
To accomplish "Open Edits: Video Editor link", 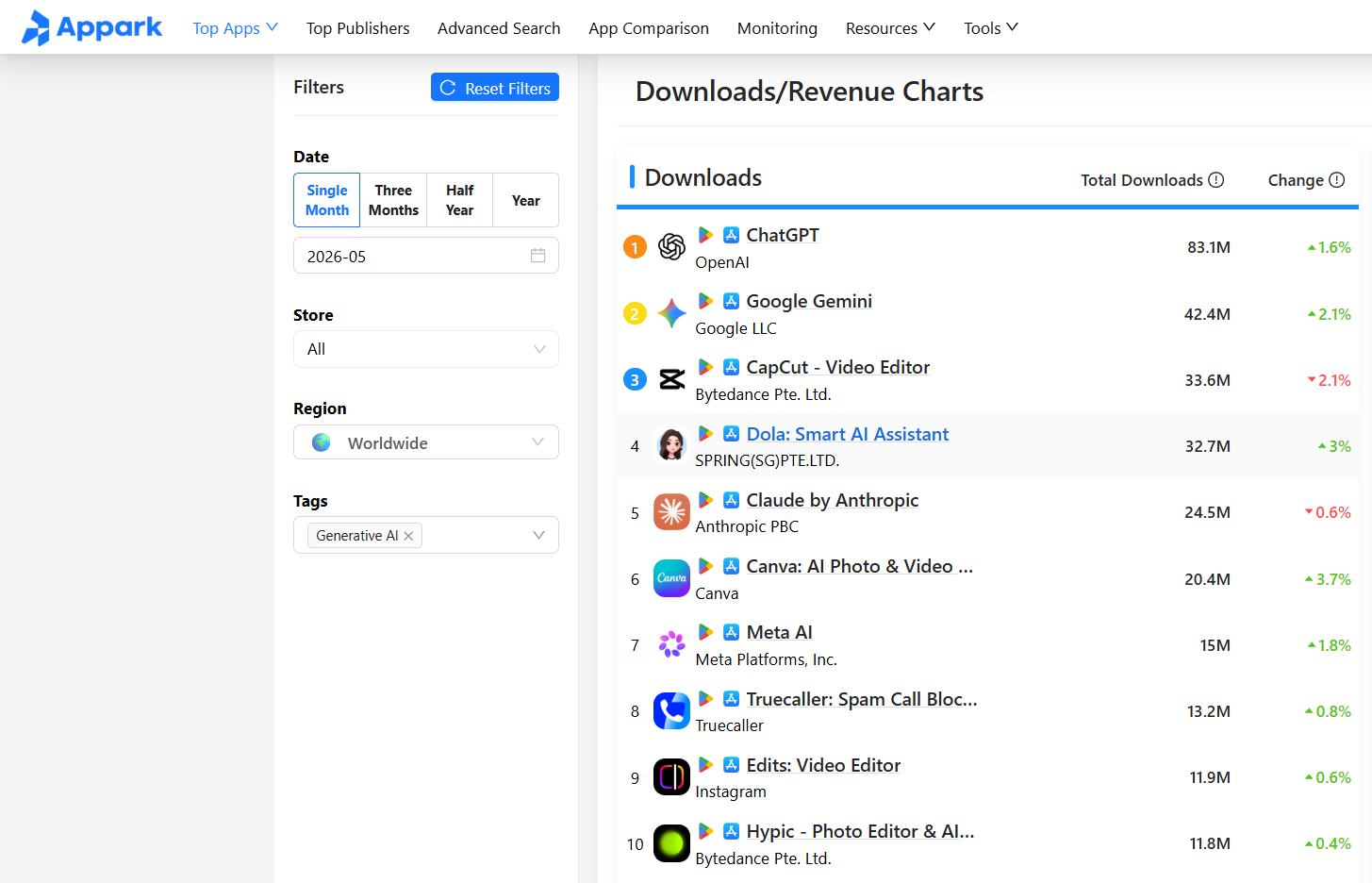I will [x=823, y=765].
